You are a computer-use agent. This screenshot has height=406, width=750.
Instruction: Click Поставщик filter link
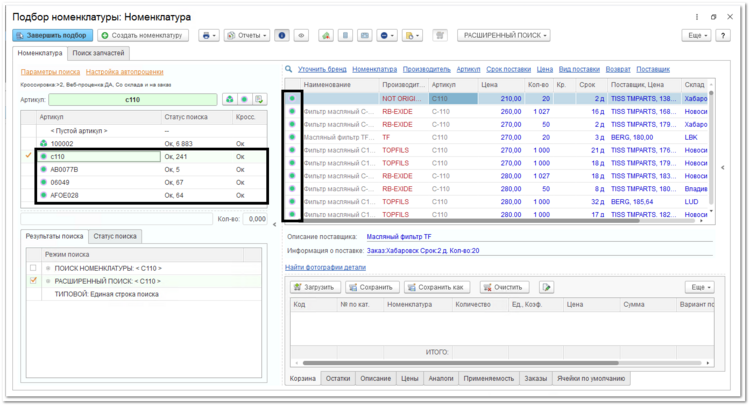[653, 69]
